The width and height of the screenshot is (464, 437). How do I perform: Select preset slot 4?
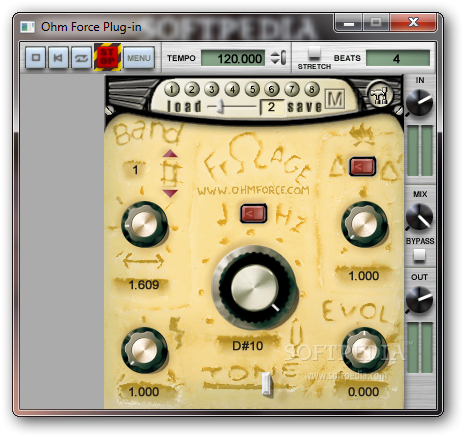point(232,89)
